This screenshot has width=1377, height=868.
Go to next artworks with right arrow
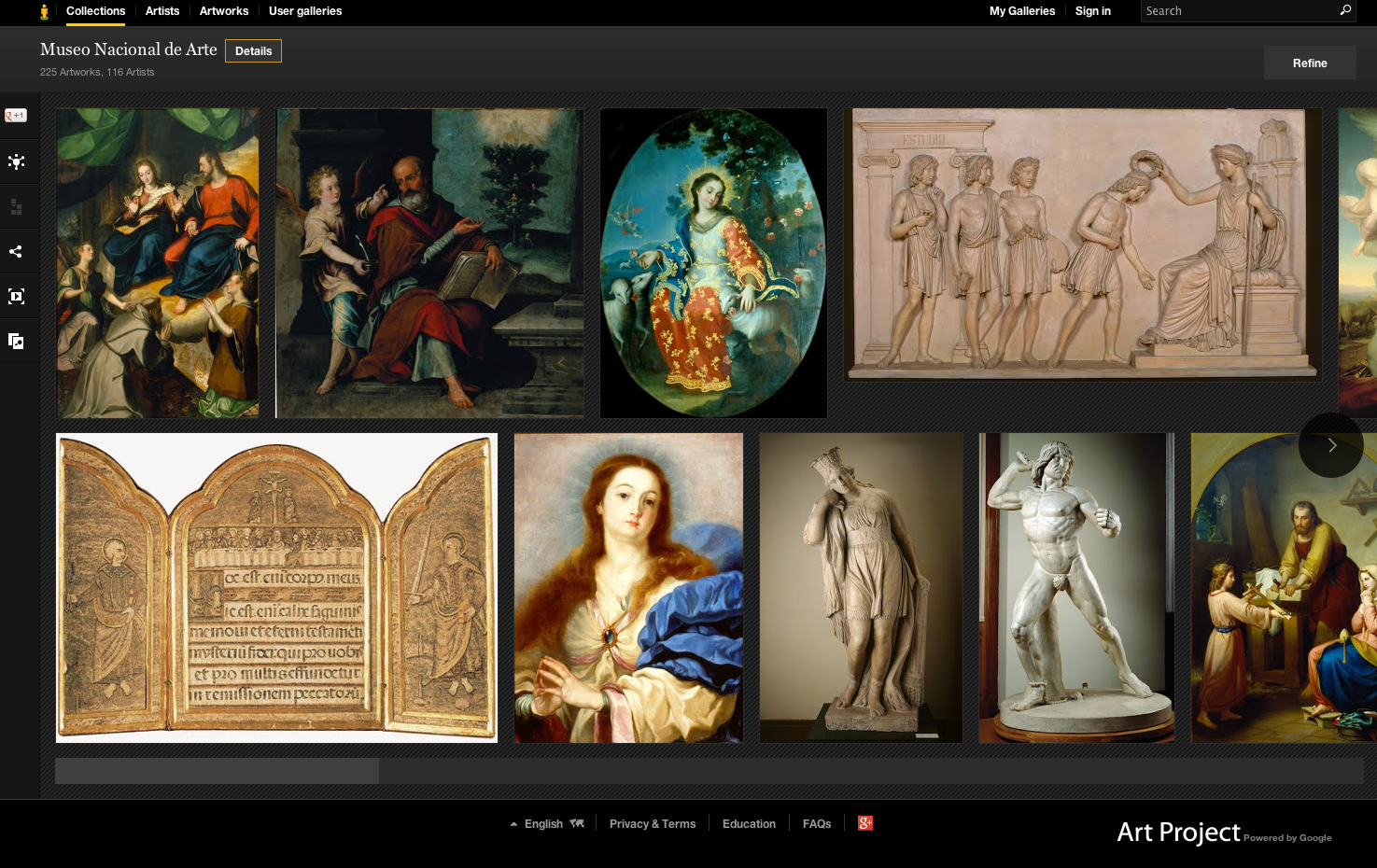tap(1331, 445)
